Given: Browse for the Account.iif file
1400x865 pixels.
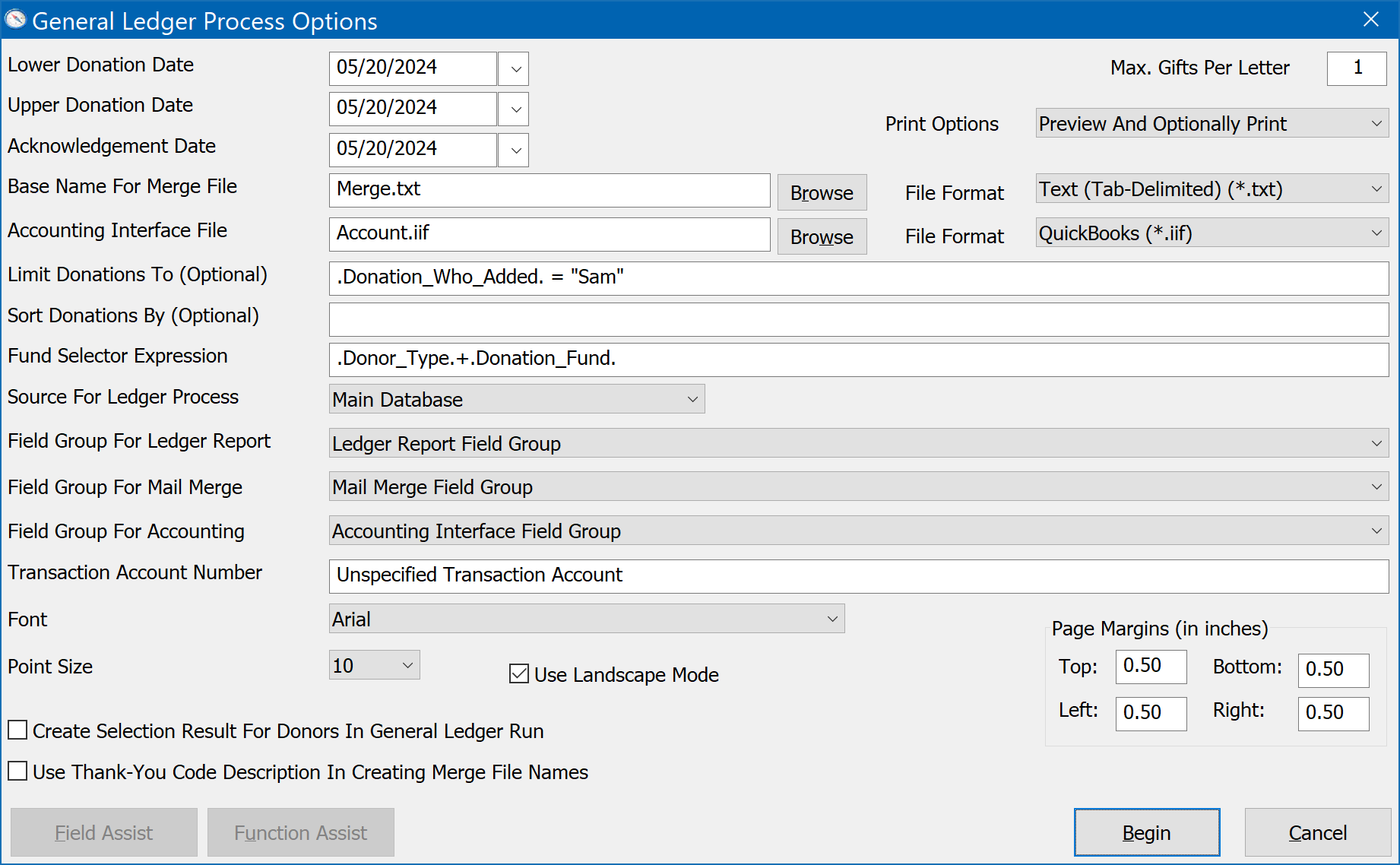Looking at the screenshot, I should [x=822, y=236].
